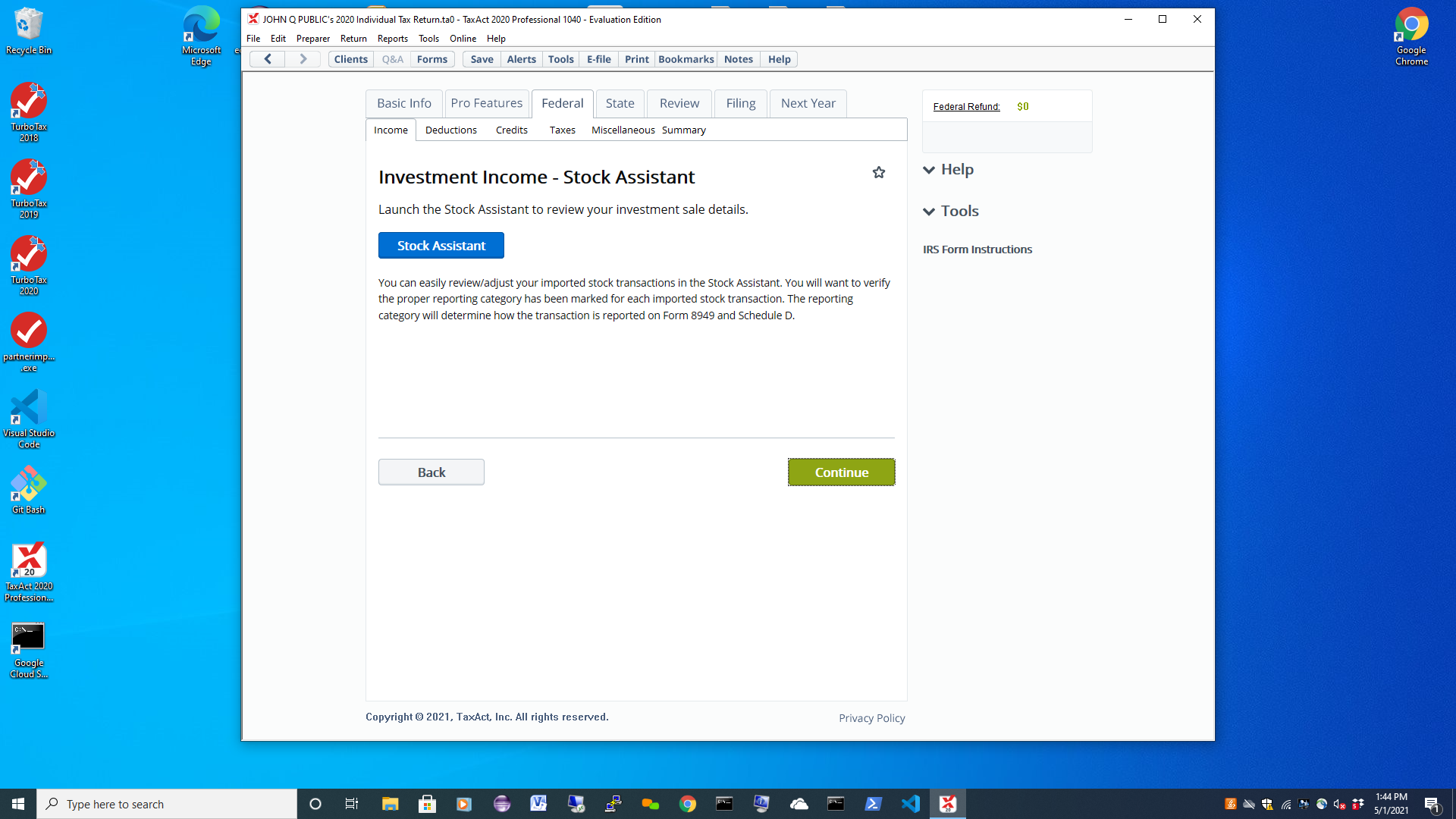Switch to the Filing tab
The width and height of the screenshot is (1456, 819).
point(741,104)
